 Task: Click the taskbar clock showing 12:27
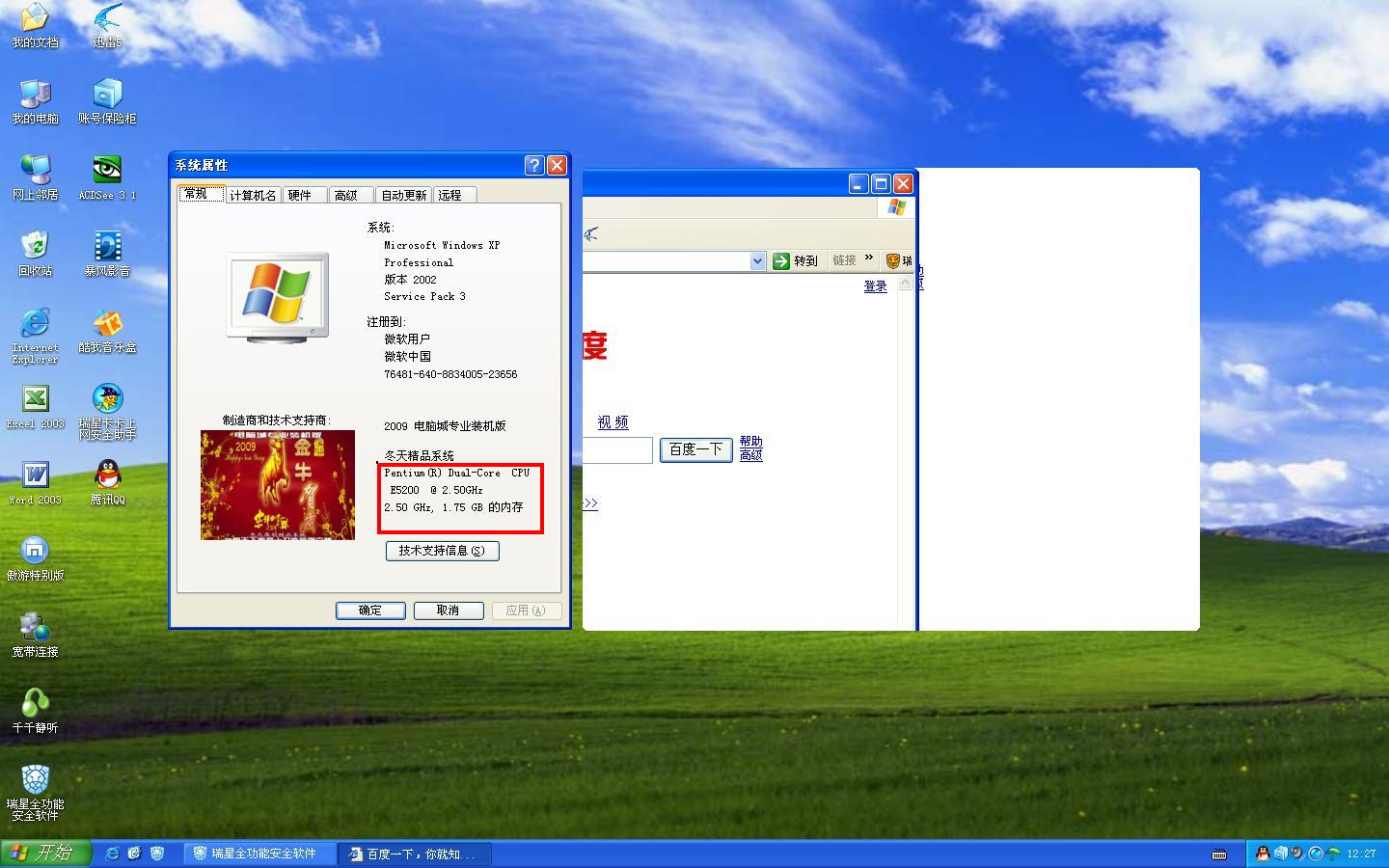coord(1361,854)
